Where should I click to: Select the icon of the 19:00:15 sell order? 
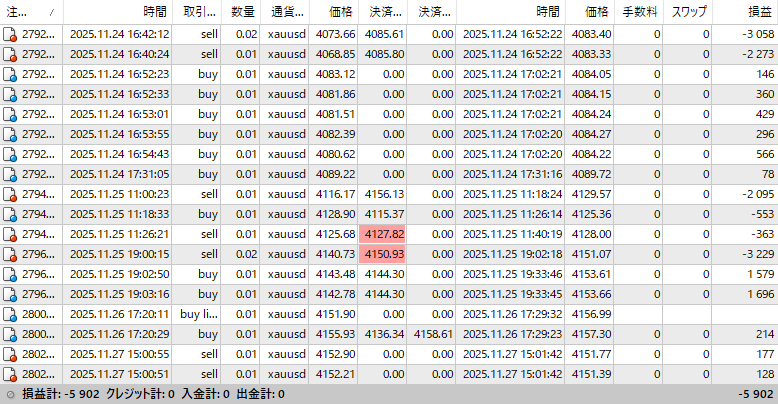coord(11,254)
